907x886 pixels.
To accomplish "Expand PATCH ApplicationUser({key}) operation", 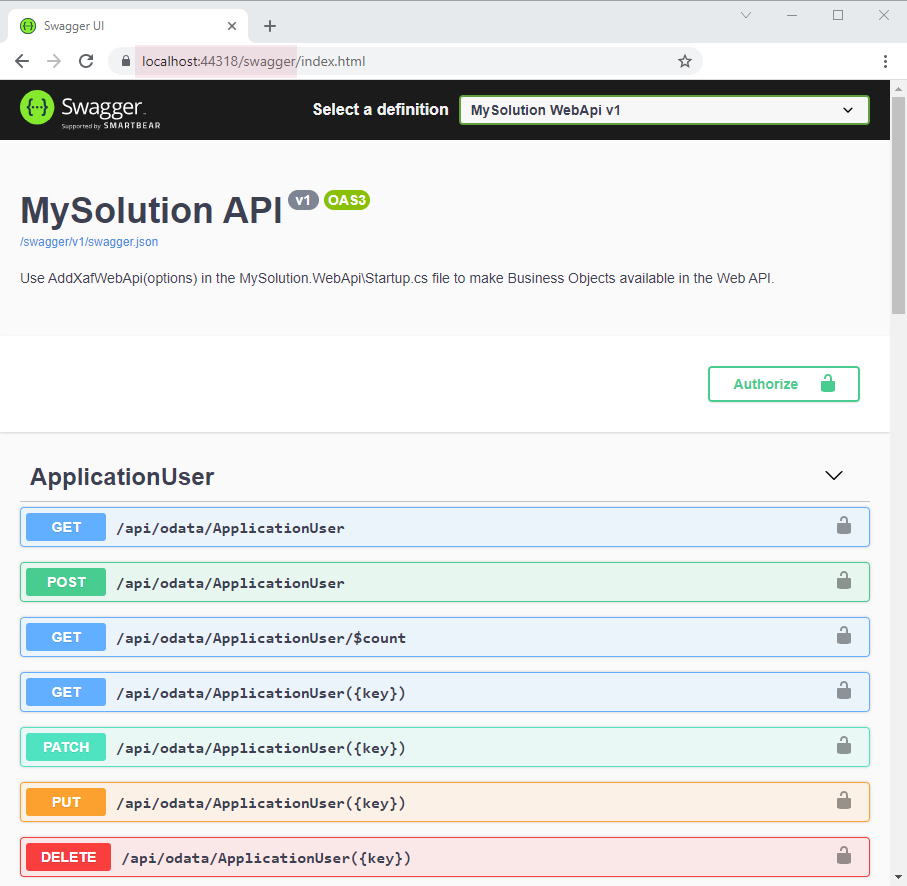I will pos(445,747).
